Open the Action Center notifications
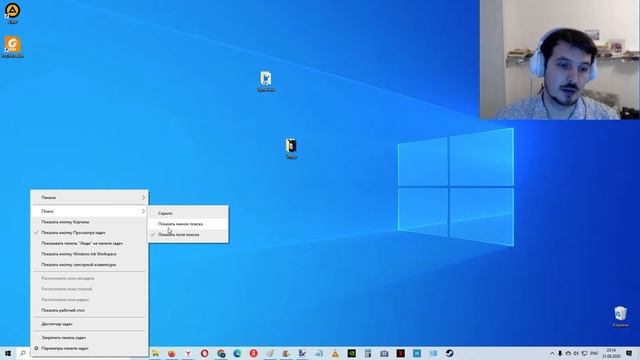Screen dimensions: 640x360 coord(629,353)
